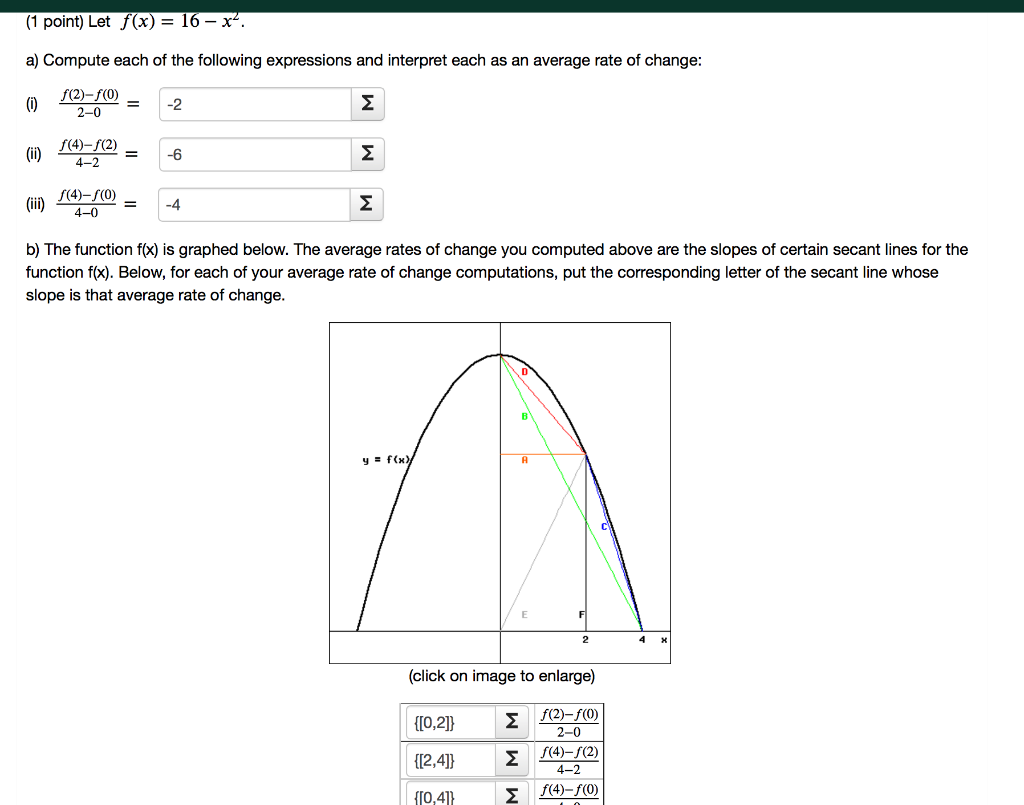Open the equation editor for answer (ii)

click(x=366, y=153)
